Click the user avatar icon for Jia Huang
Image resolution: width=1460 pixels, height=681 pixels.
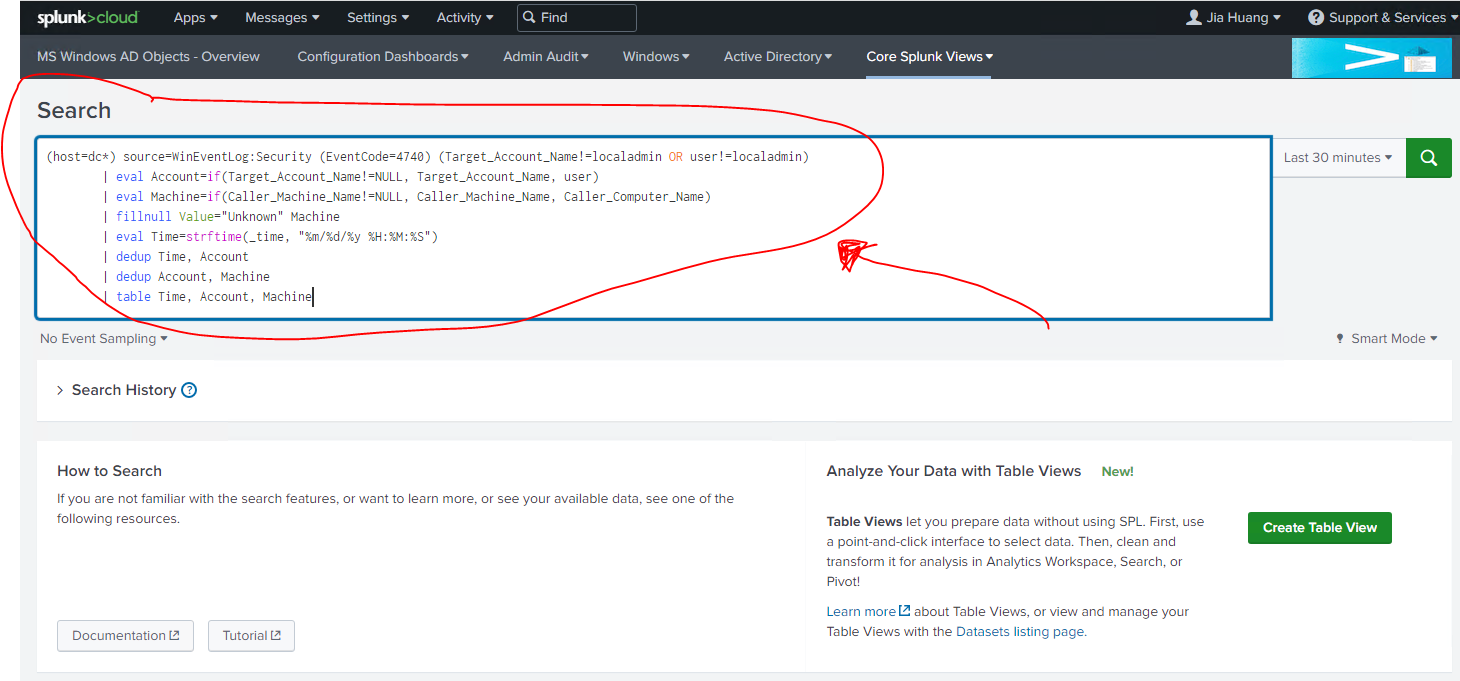click(1193, 18)
